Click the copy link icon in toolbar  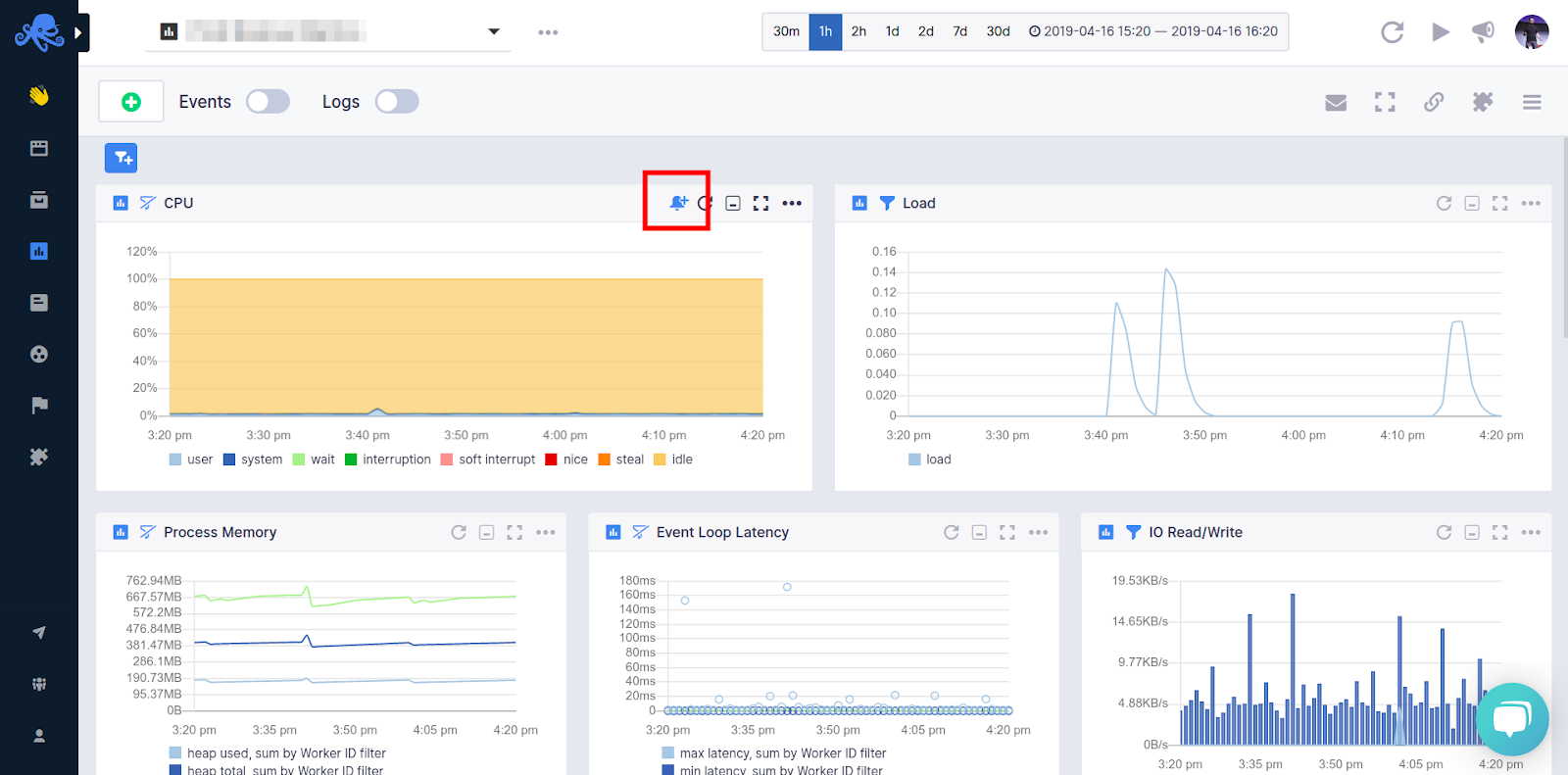tap(1434, 102)
